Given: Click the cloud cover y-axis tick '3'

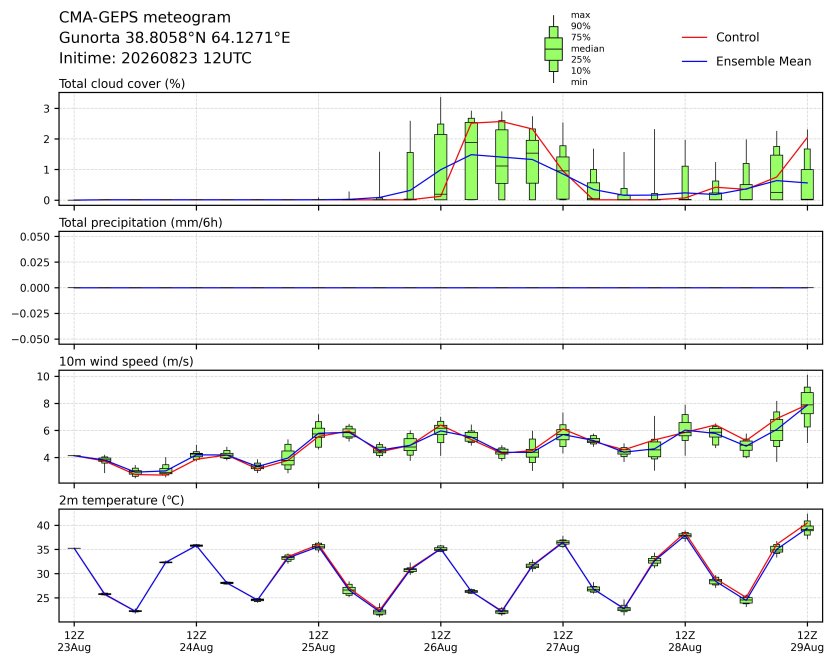Looking at the screenshot, I should tap(47, 109).
